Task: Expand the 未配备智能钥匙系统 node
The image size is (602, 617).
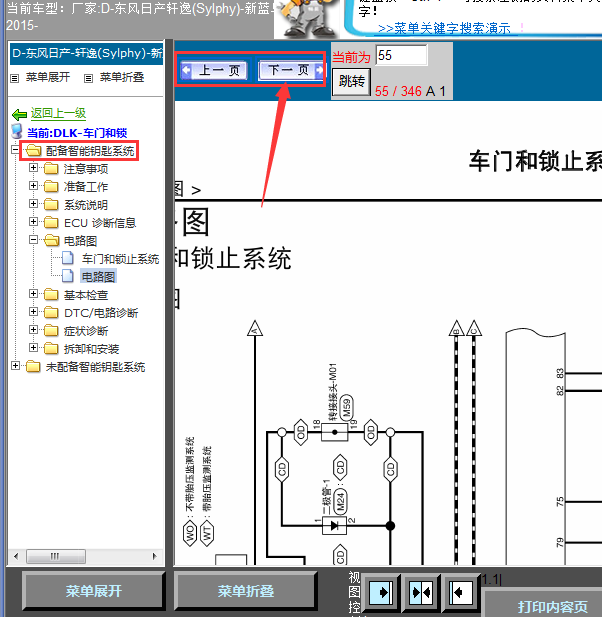Action: pos(15,366)
